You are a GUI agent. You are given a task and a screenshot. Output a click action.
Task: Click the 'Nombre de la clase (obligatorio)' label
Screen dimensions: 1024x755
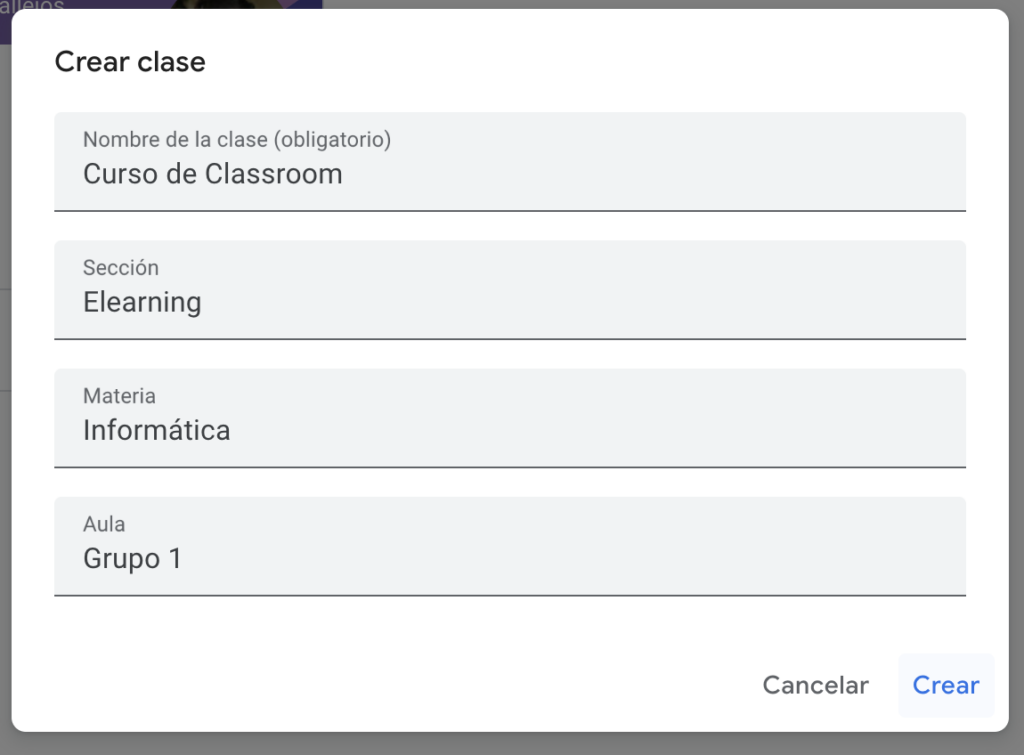(236, 139)
